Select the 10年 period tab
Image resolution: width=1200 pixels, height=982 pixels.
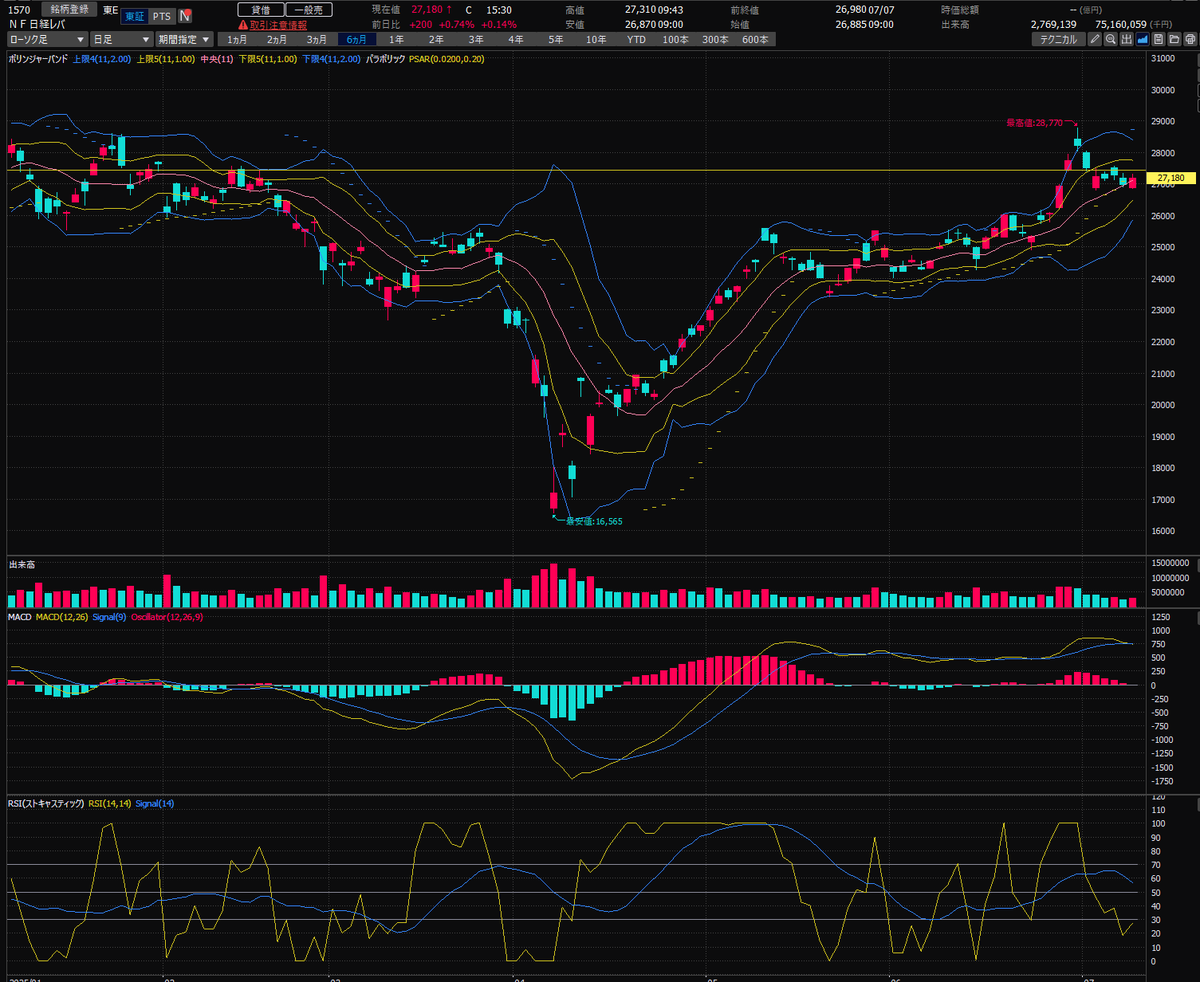[595, 39]
